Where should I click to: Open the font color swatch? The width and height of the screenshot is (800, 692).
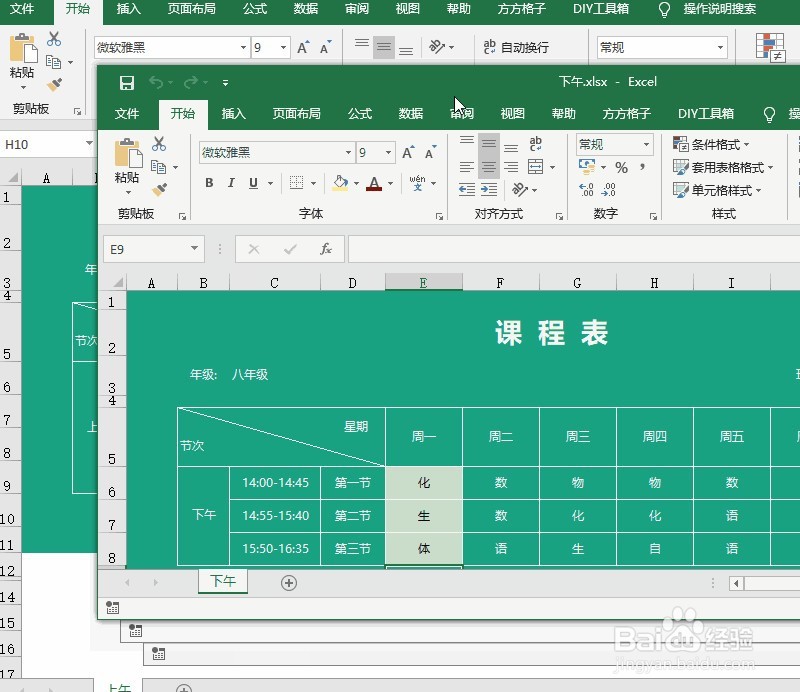click(374, 182)
